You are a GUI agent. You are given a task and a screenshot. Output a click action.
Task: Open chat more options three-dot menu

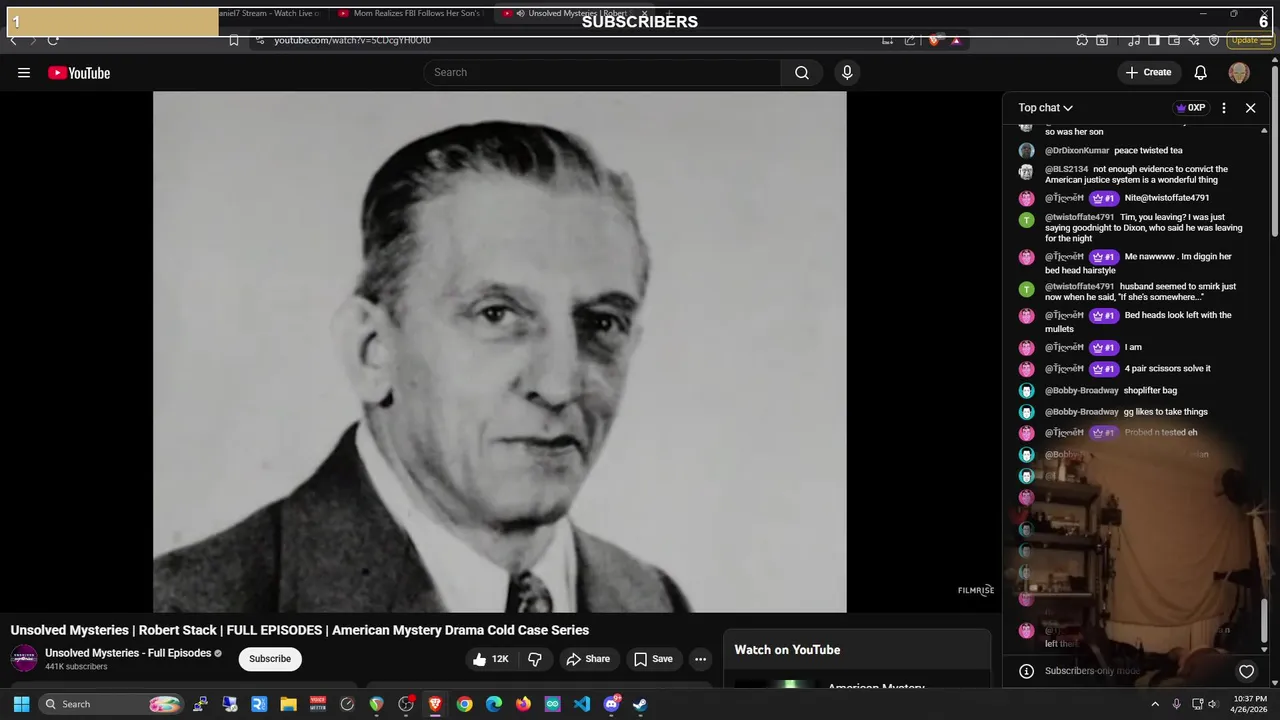coord(1224,108)
